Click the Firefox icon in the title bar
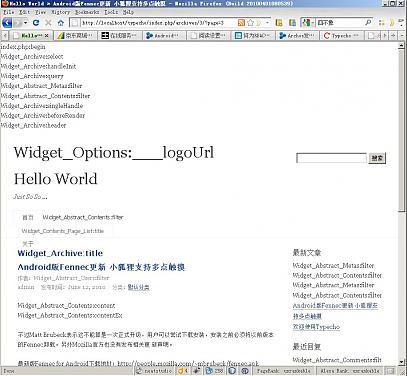The width and height of the screenshot is (407, 376). [x=4, y=4]
